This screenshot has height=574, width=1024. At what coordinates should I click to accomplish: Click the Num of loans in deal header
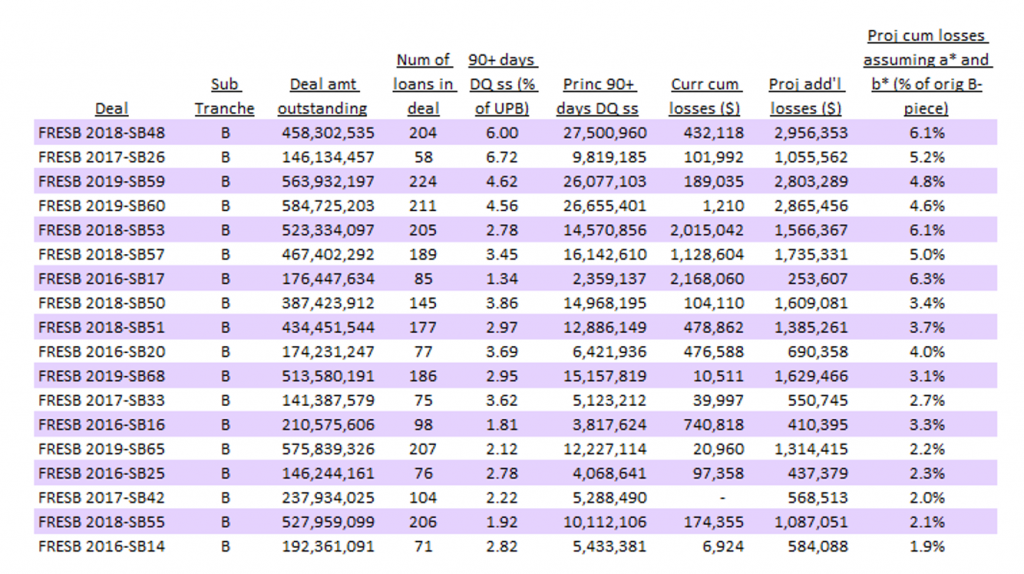(423, 85)
